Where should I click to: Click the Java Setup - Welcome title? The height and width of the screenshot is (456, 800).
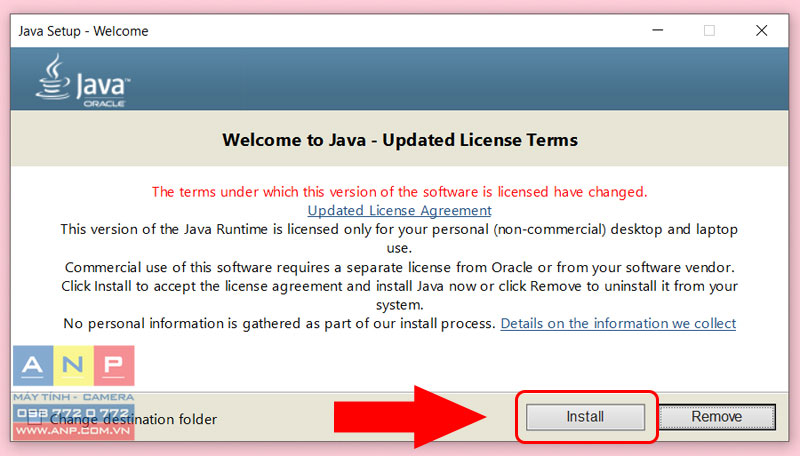tap(84, 31)
